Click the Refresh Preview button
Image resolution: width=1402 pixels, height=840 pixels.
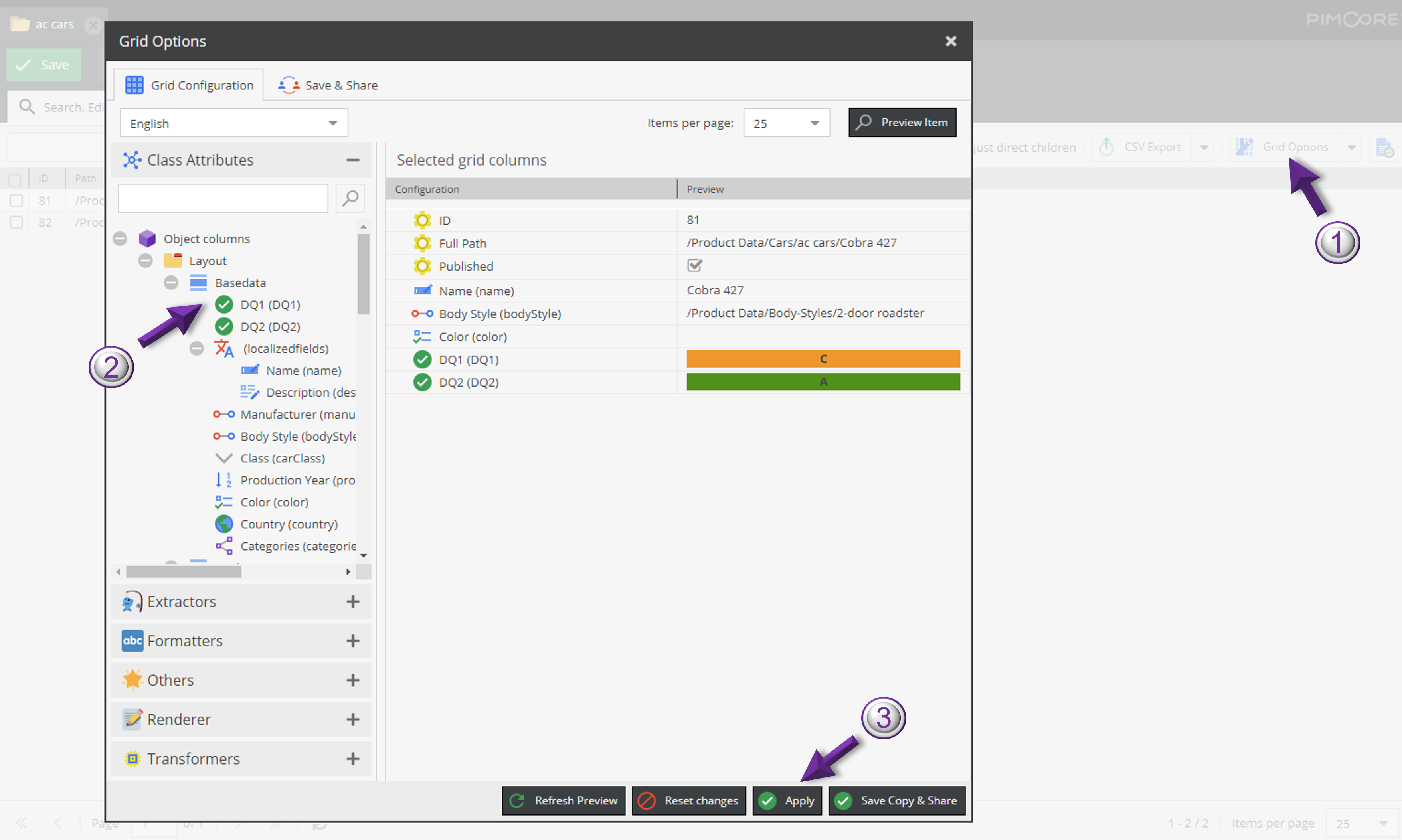pos(564,800)
